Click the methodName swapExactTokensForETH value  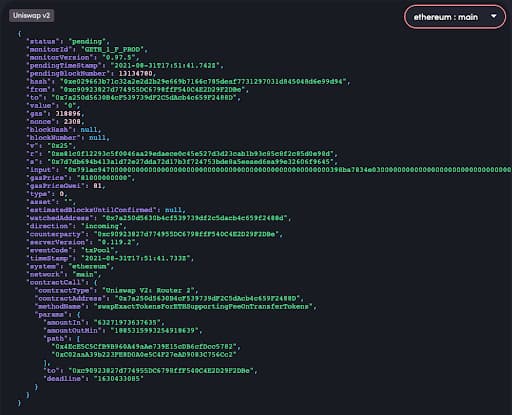(x=203, y=306)
